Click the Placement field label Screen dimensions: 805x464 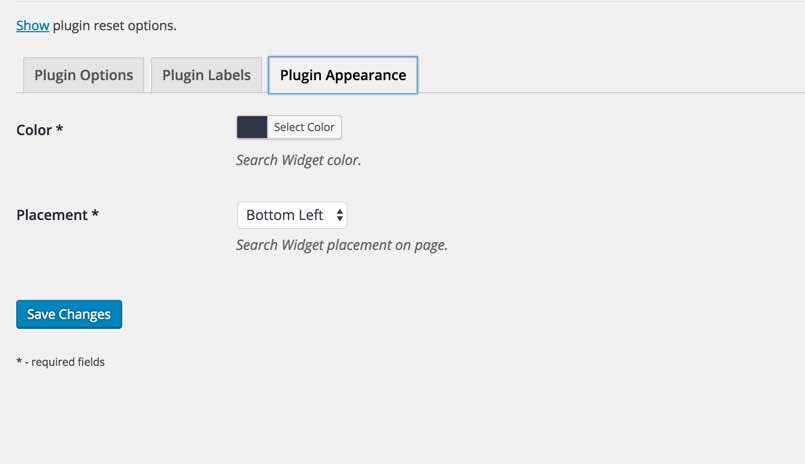click(52, 215)
